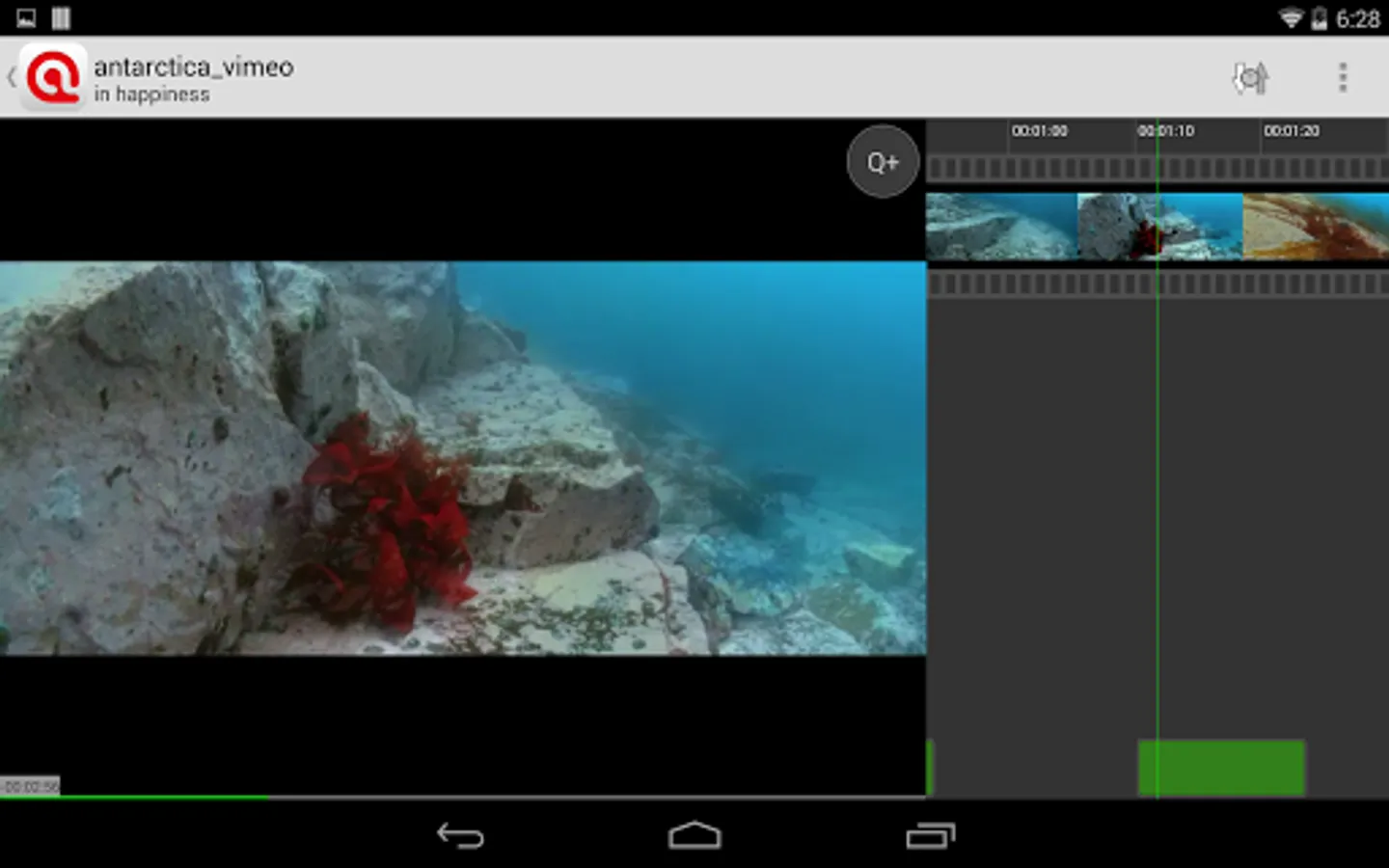Tap the underwater video preview
This screenshot has width=1389, height=868.
pyautogui.click(x=463, y=458)
